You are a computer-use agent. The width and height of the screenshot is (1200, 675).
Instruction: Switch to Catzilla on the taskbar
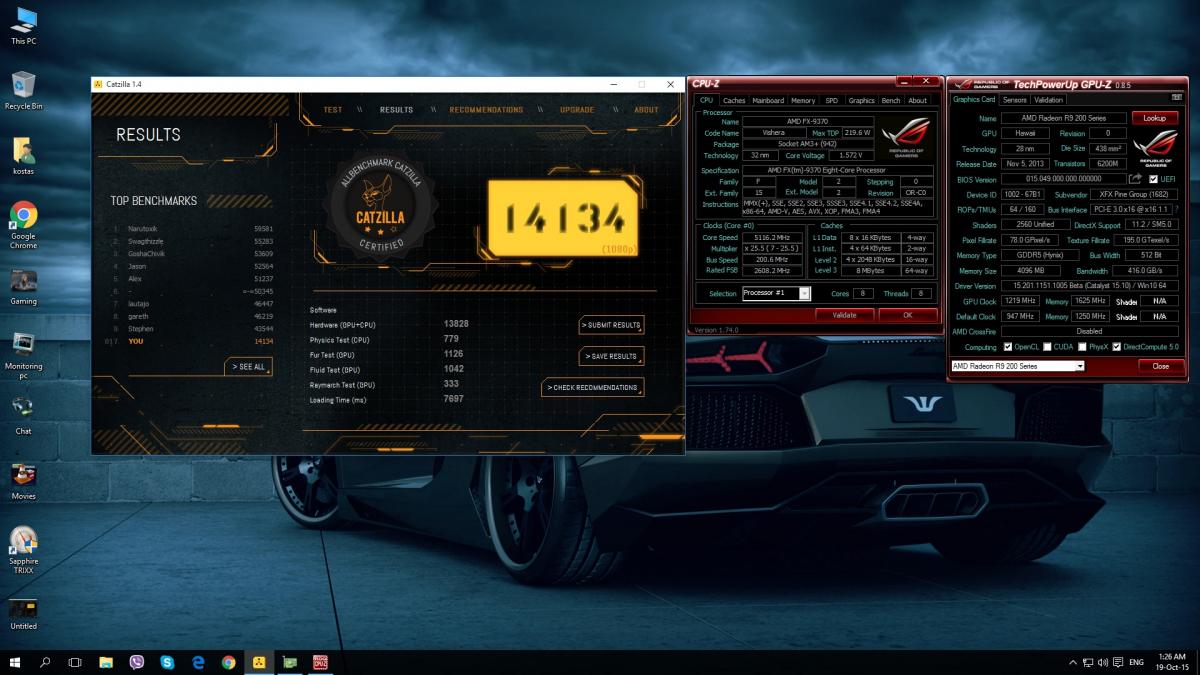click(259, 662)
